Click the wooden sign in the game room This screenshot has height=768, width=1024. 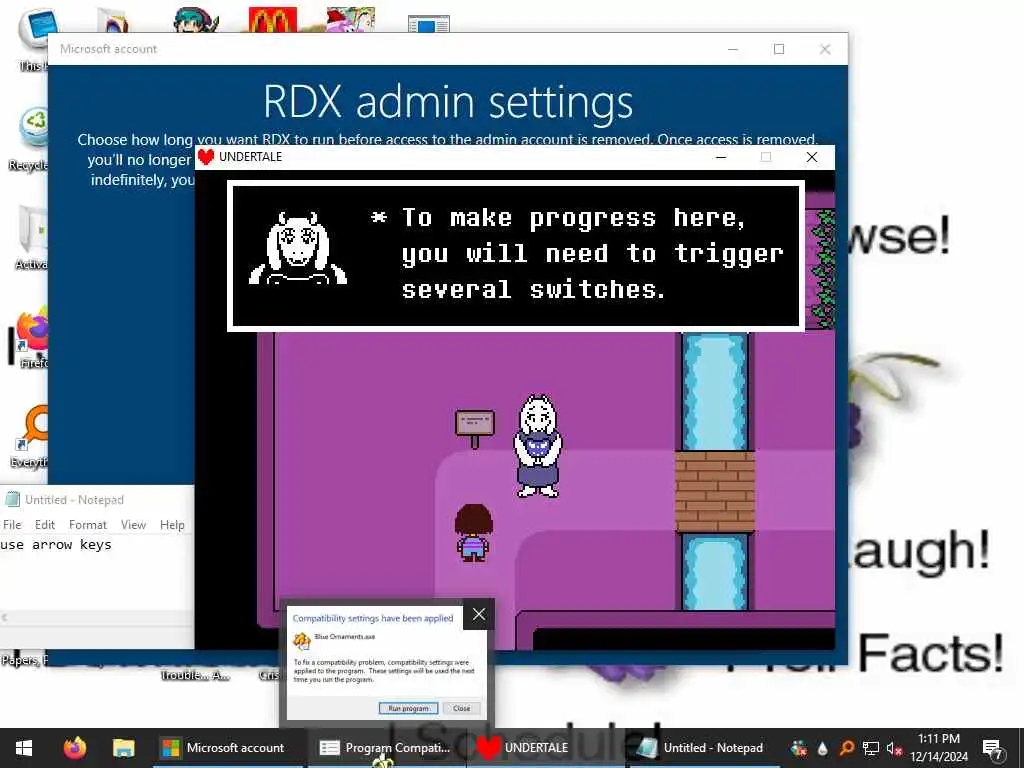point(475,428)
